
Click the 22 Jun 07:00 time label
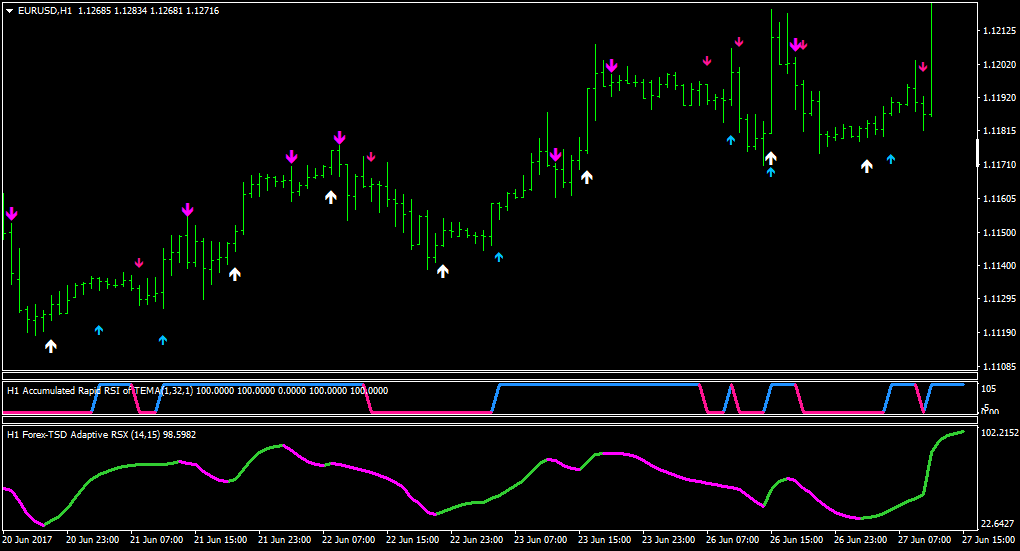(349, 539)
